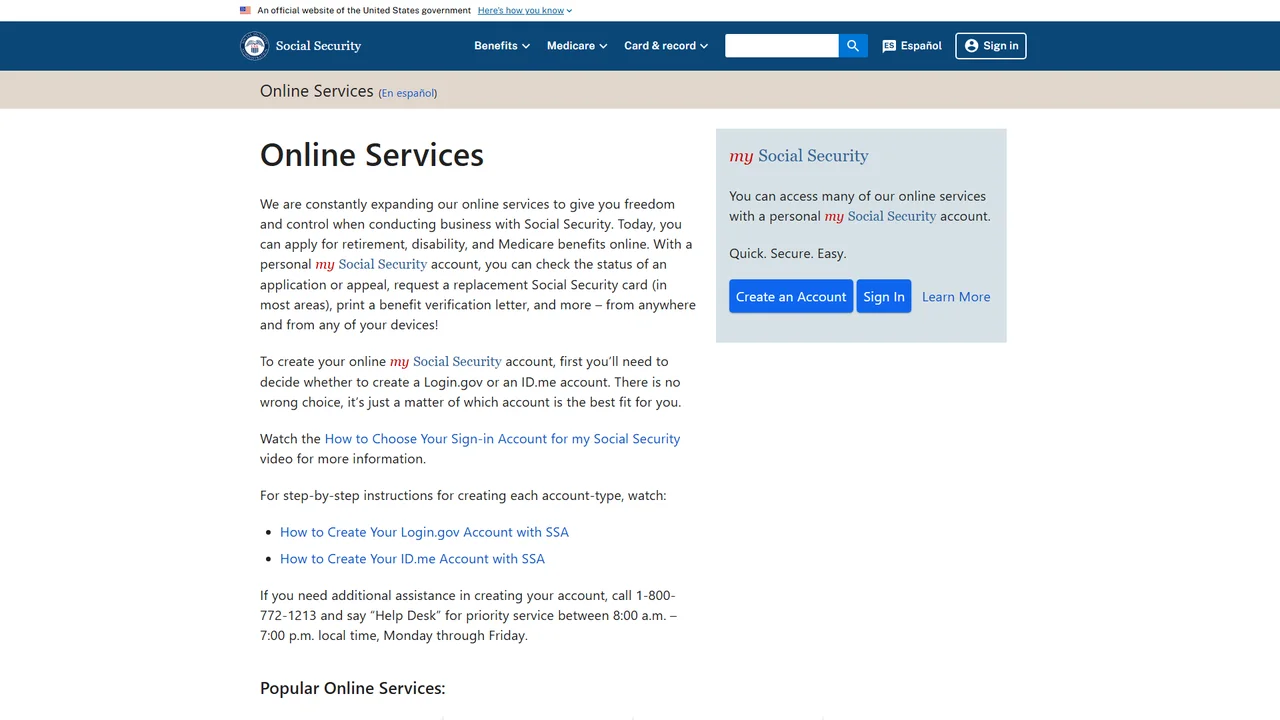Click the Online Services main heading
Image resolution: width=1280 pixels, height=720 pixels.
pyautogui.click(x=372, y=155)
